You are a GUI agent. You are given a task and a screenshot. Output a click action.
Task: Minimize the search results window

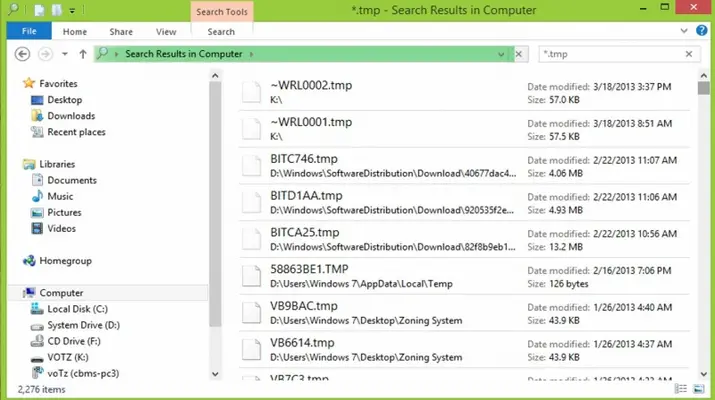click(643, 8)
